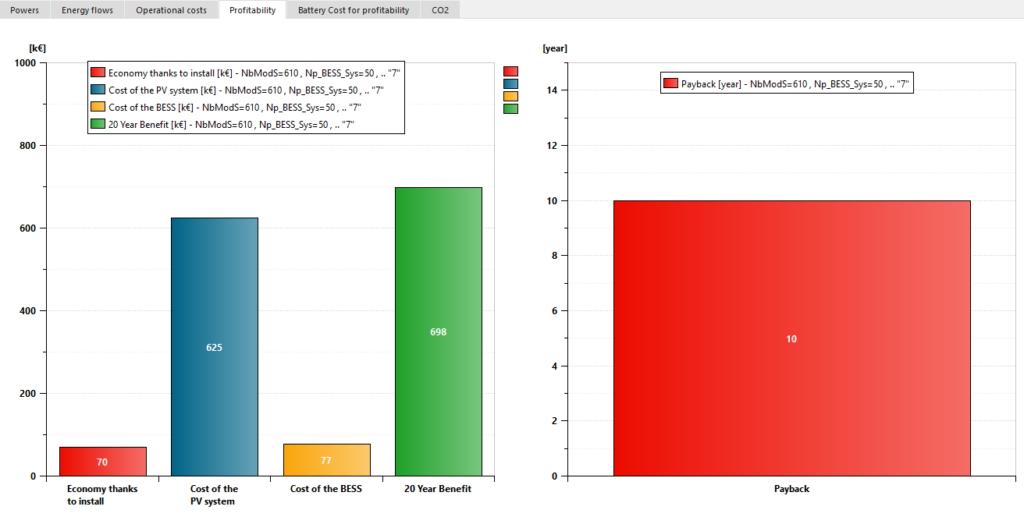Open the Energy flows tab
Image resolution: width=1024 pixels, height=517 pixels.
coord(88,10)
